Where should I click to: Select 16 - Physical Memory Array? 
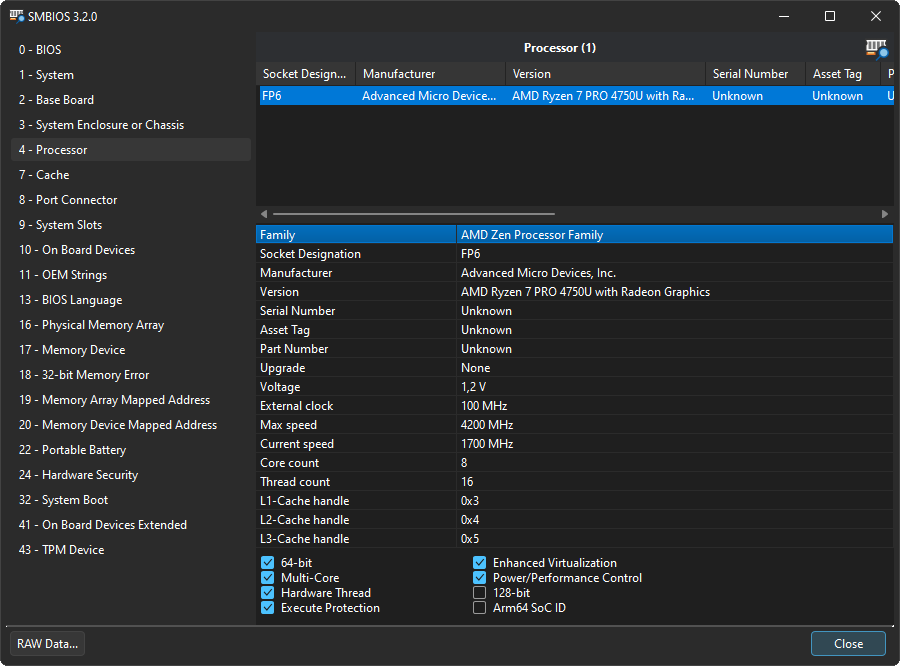[131, 324]
